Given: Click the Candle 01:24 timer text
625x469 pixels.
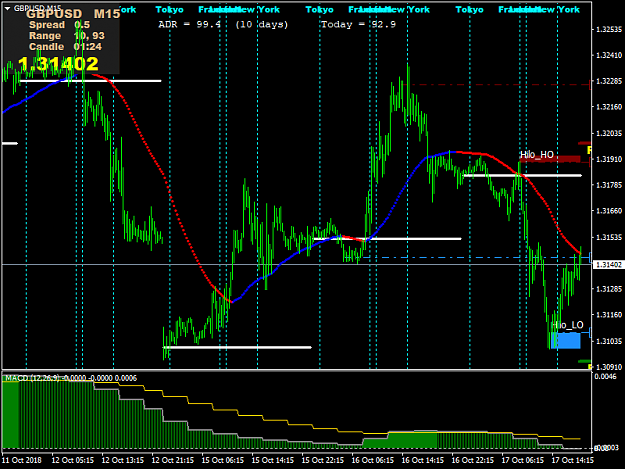Looking at the screenshot, I should pos(65,47).
